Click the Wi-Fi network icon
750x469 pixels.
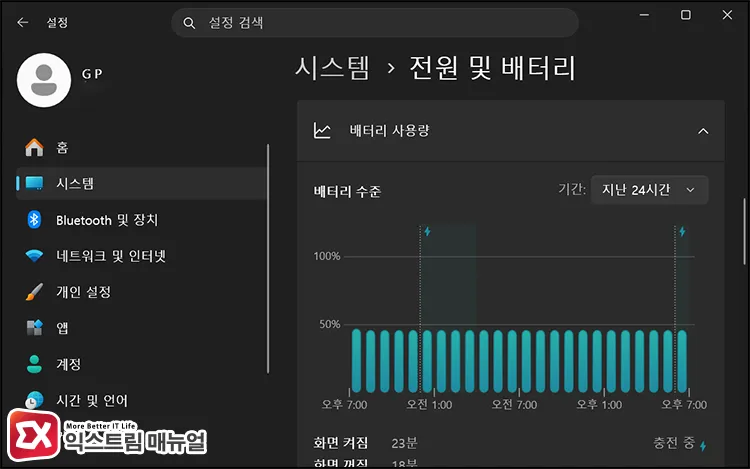[x=34, y=256]
